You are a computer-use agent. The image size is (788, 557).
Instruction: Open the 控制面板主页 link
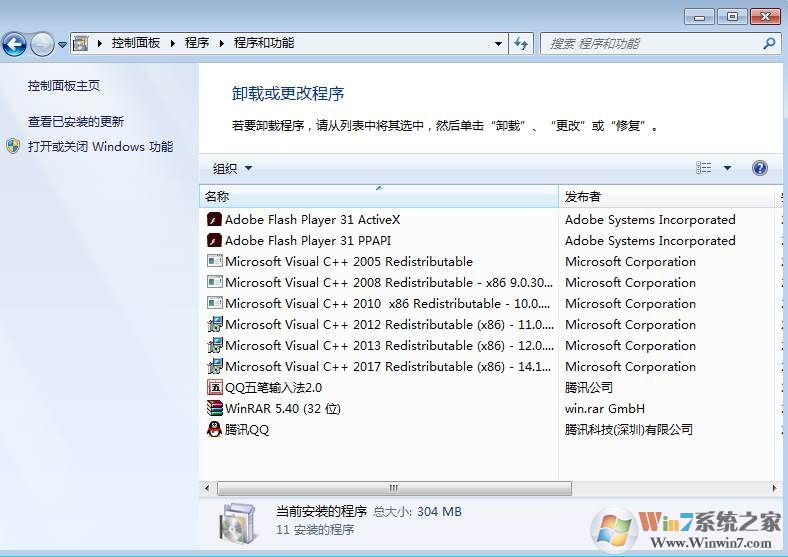click(x=64, y=86)
